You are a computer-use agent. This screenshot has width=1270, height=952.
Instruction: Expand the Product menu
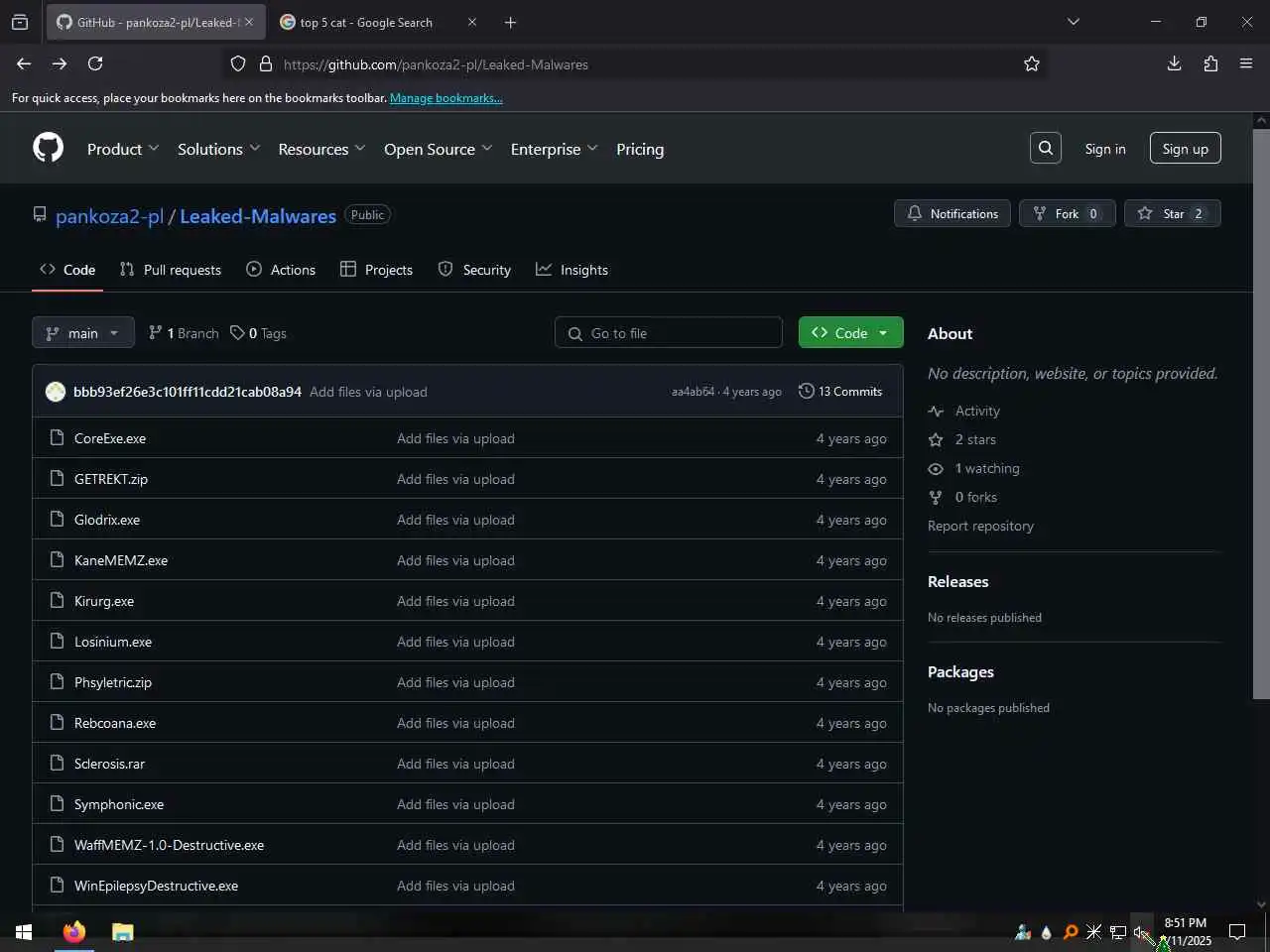[x=123, y=149]
